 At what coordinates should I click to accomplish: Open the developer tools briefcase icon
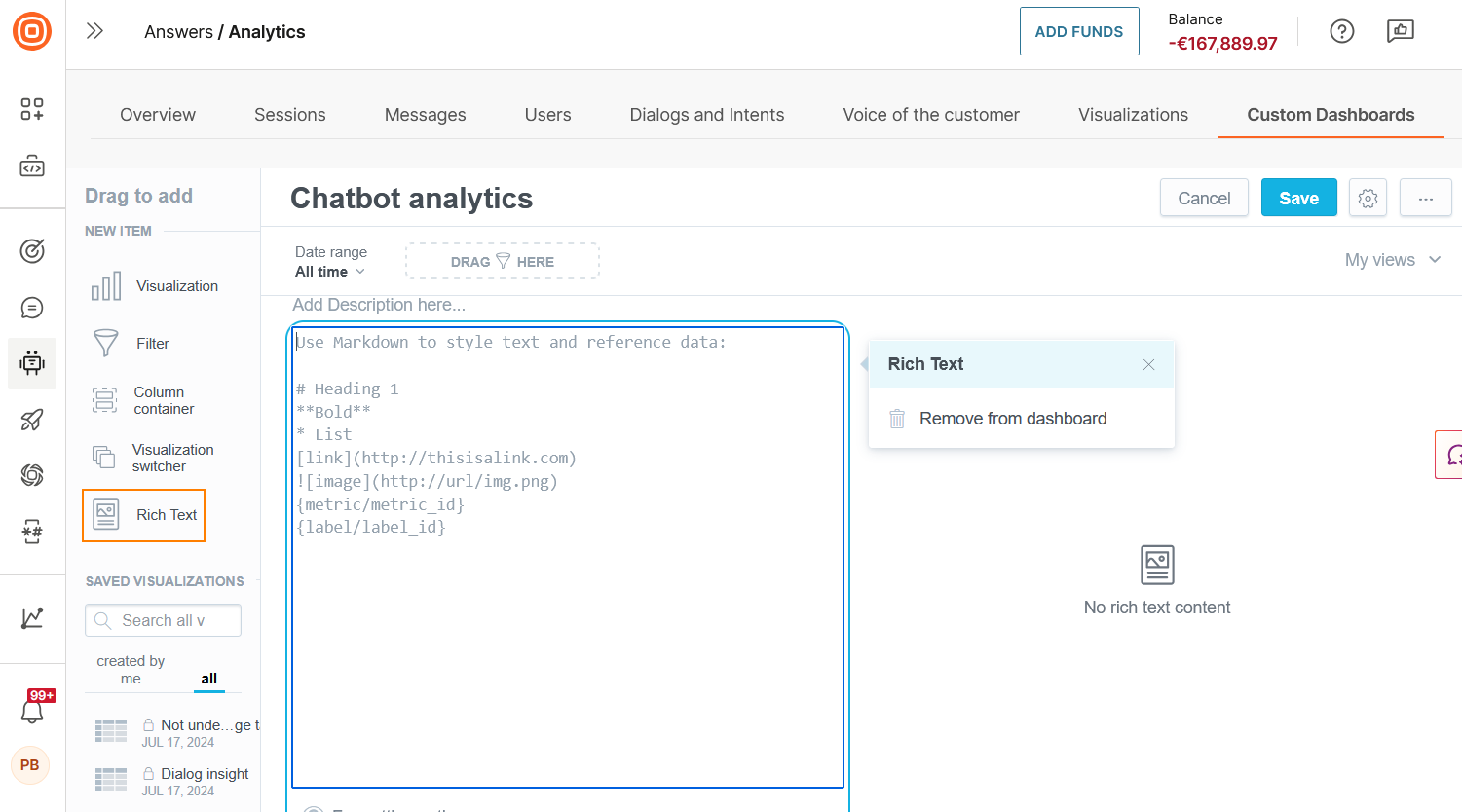click(x=32, y=166)
